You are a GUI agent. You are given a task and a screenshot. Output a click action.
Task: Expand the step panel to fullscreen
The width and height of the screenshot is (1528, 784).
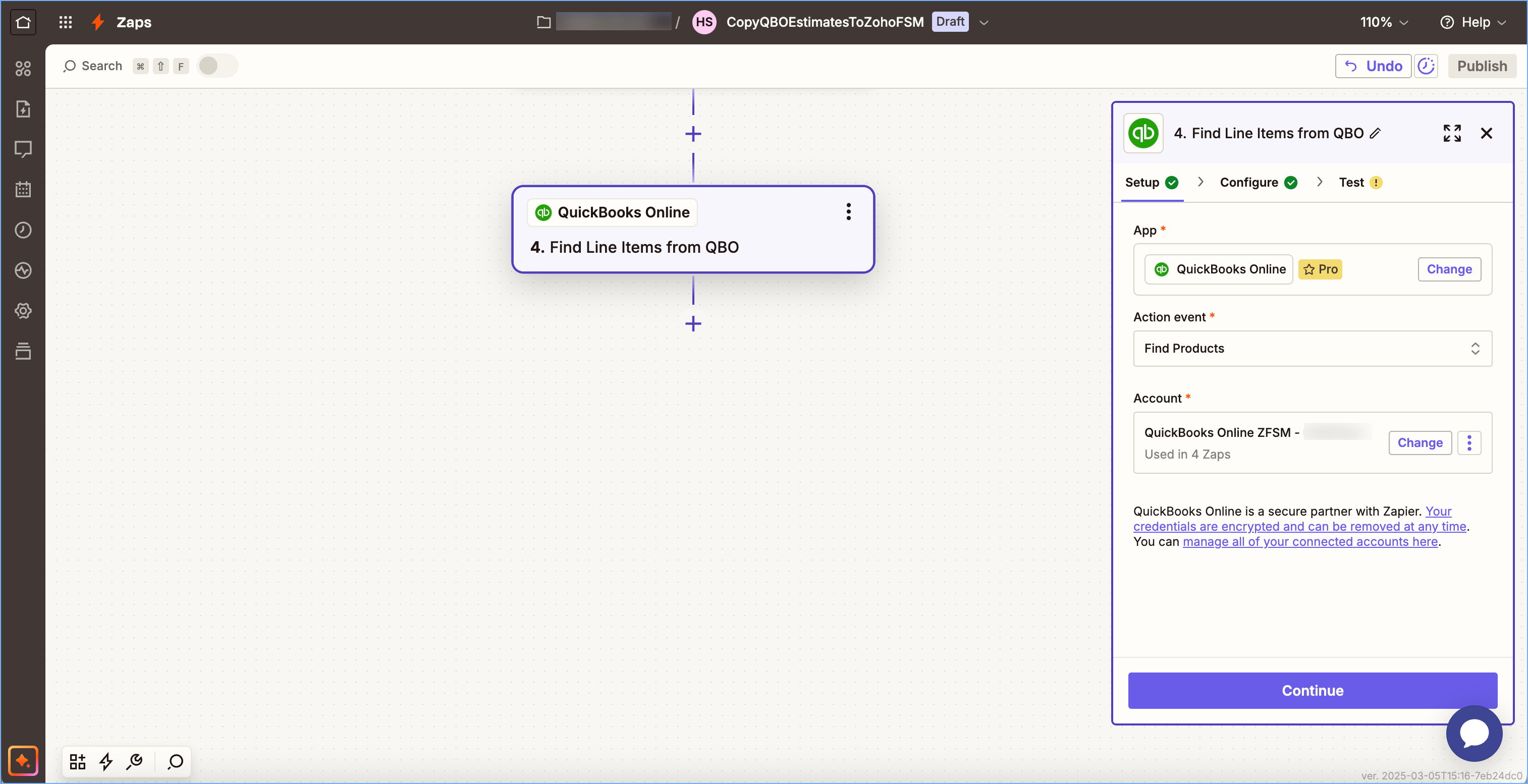coord(1451,133)
